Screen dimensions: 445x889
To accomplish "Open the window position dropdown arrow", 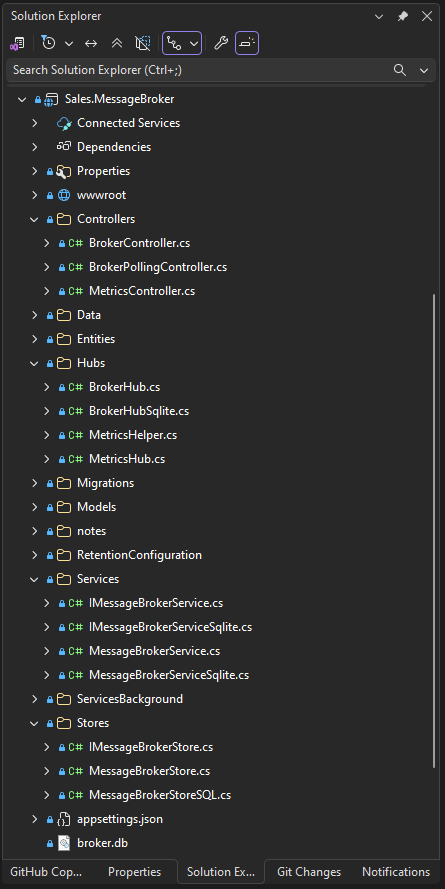I will point(379,16).
